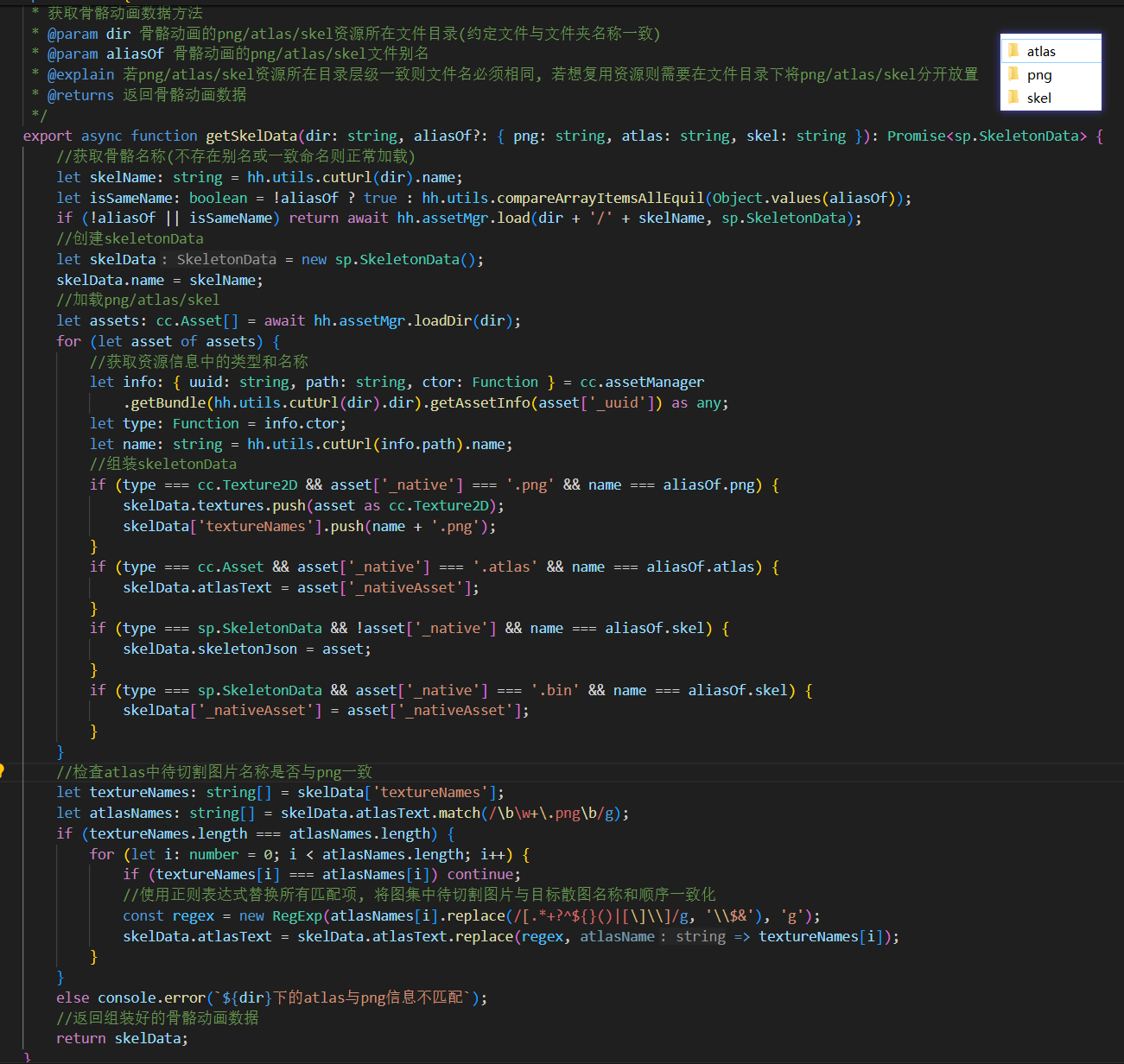Click the getSkelData function name
Viewport: 1124px width, 1064px height.
point(251,136)
